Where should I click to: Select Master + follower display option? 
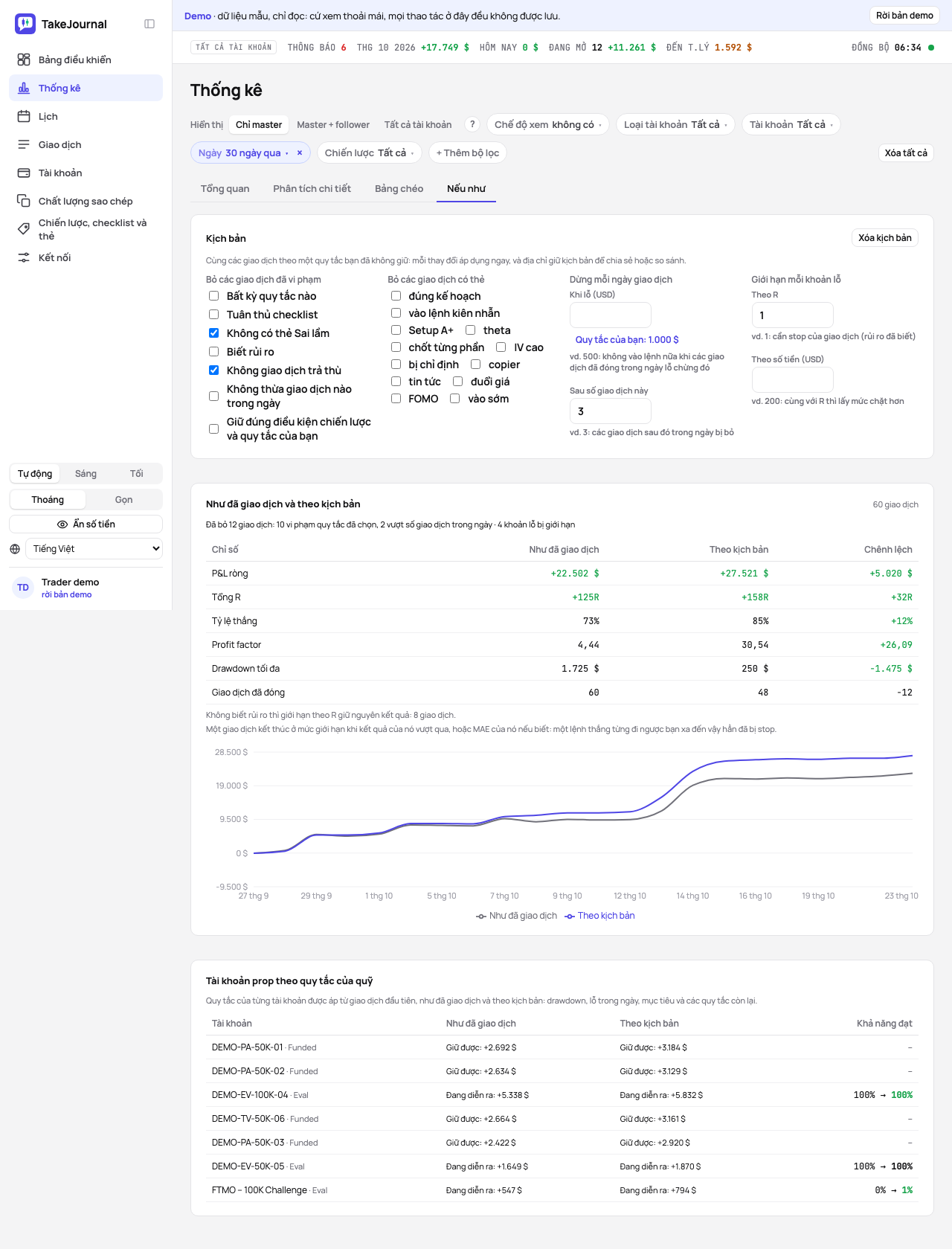coord(333,124)
